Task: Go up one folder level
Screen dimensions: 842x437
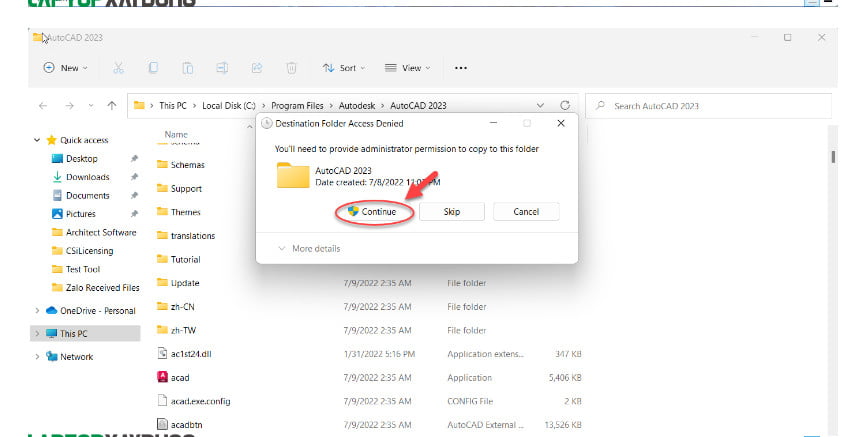Action: coord(112,106)
